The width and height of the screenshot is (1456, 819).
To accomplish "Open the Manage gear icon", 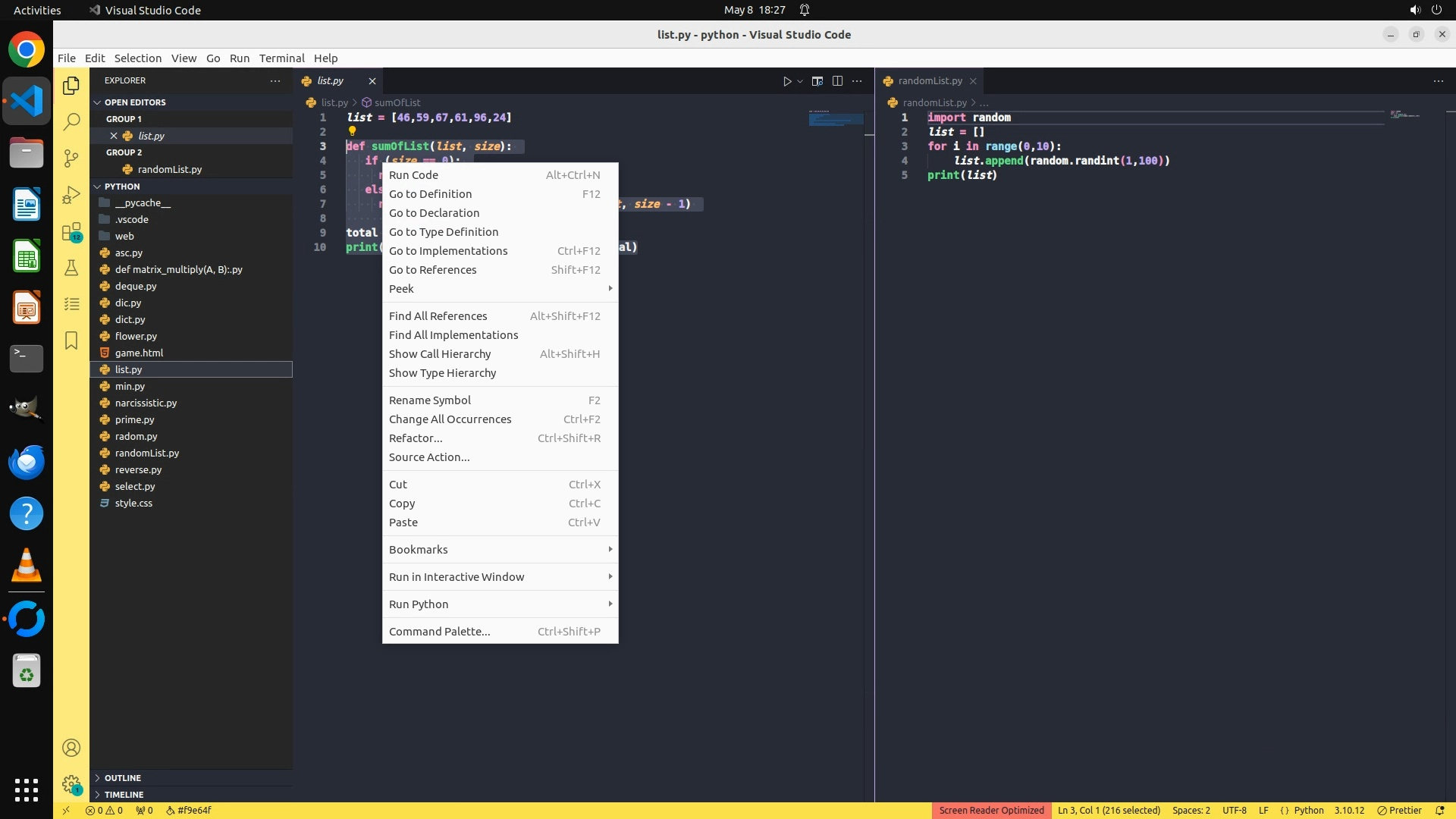I will (71, 784).
